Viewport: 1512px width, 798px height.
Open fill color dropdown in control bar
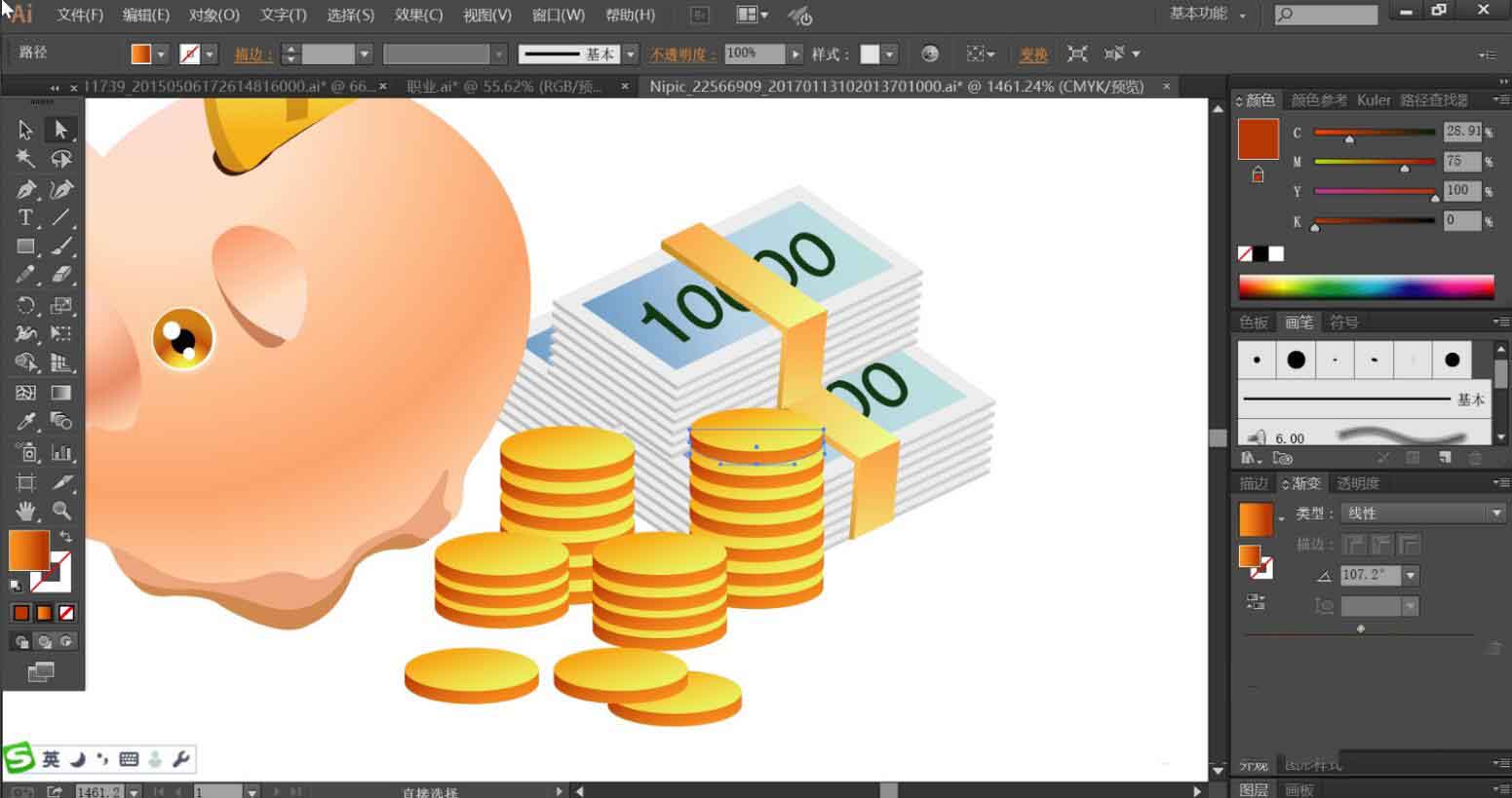(162, 55)
